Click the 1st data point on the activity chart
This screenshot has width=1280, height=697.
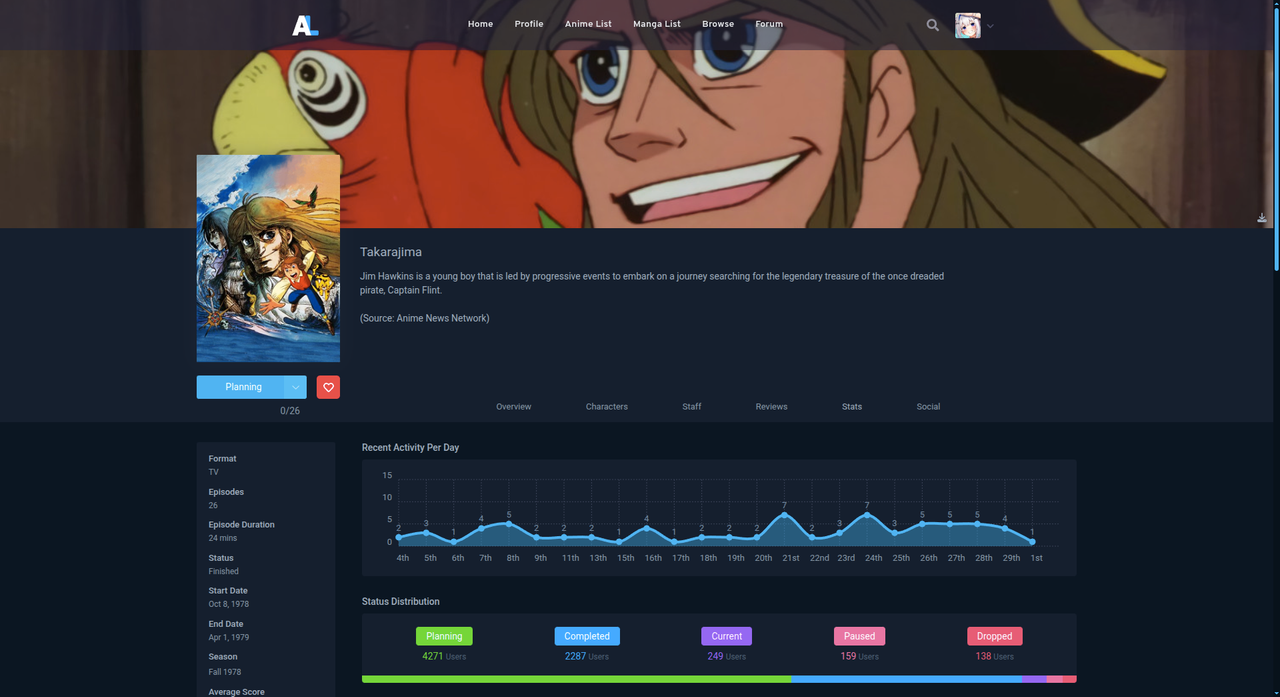(x=1032, y=542)
